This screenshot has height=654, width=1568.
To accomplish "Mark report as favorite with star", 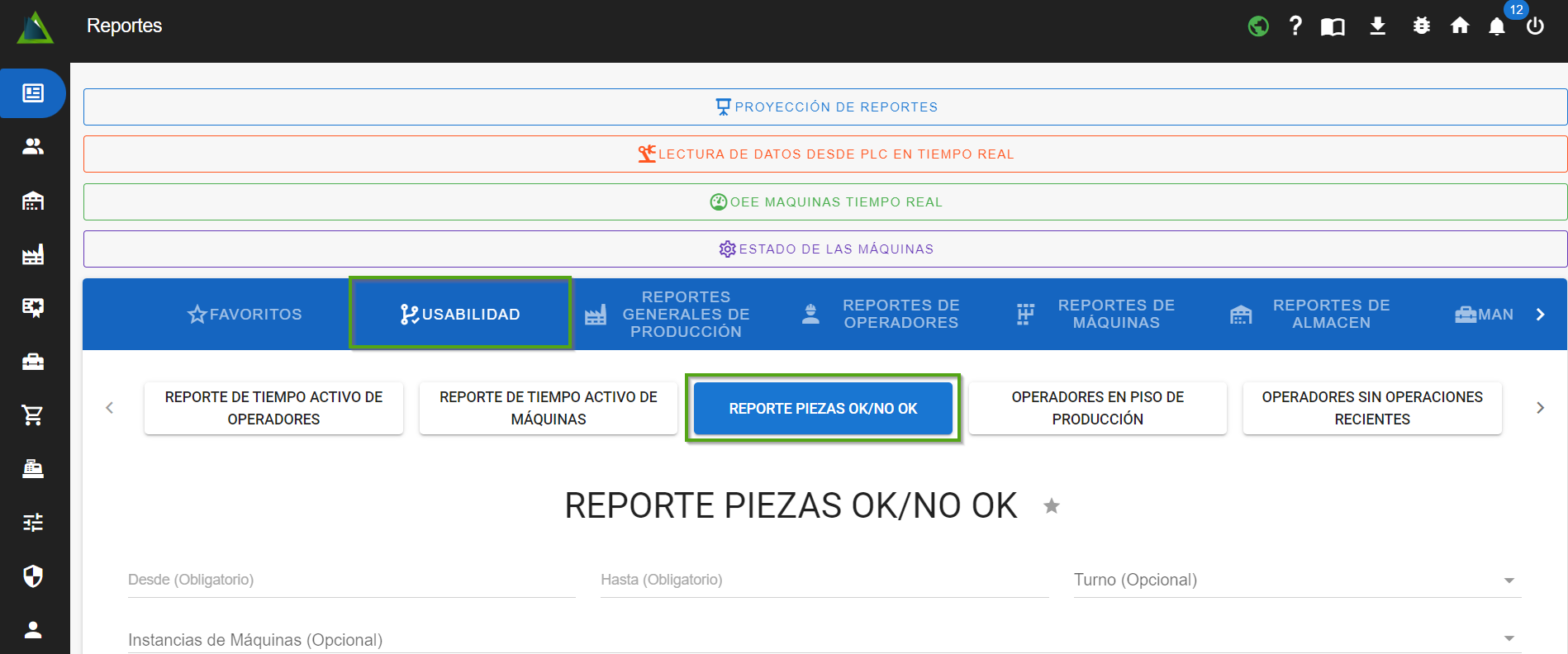I will [x=1051, y=506].
